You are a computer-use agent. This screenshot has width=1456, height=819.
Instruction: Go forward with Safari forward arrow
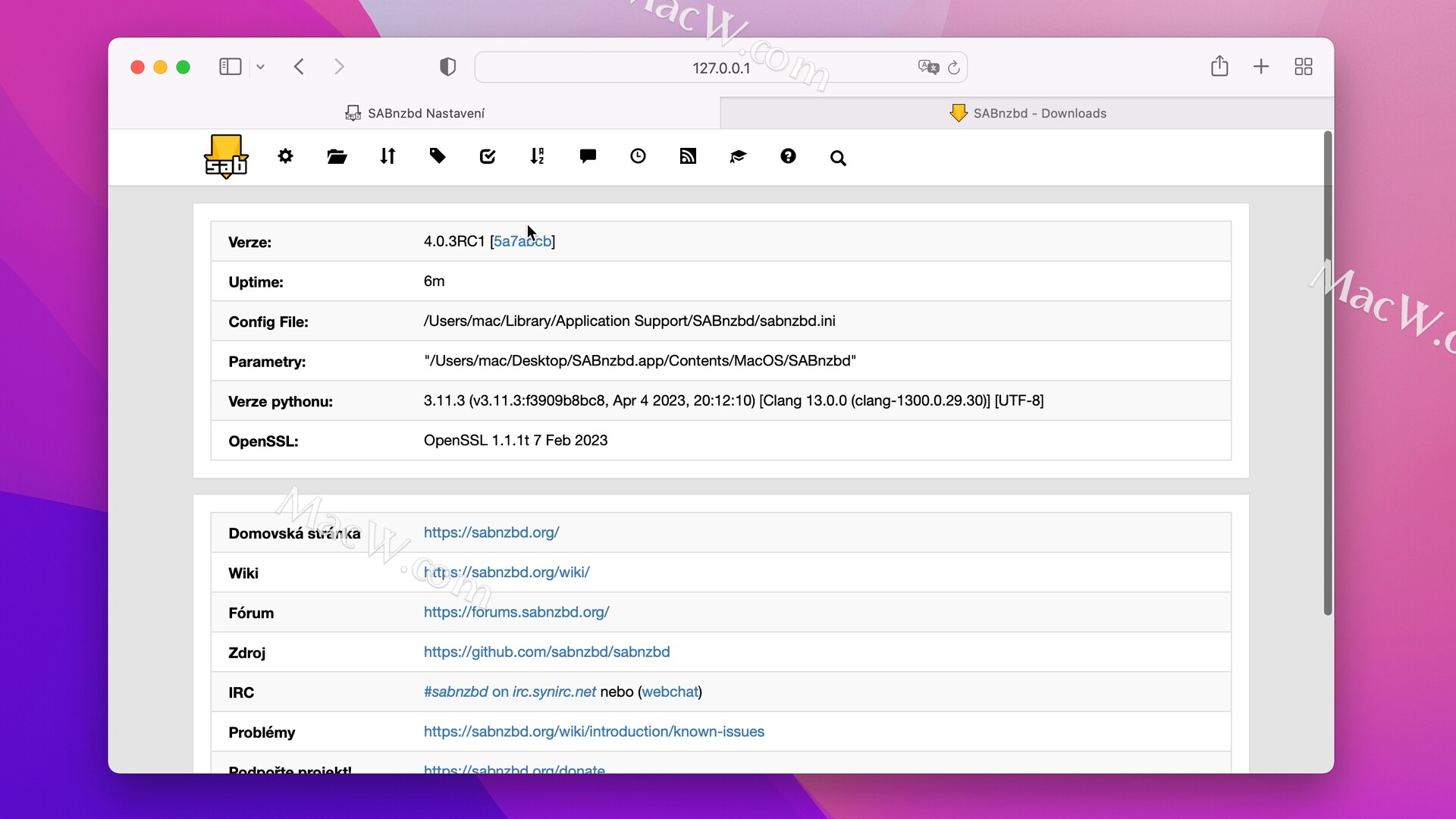coord(339,67)
